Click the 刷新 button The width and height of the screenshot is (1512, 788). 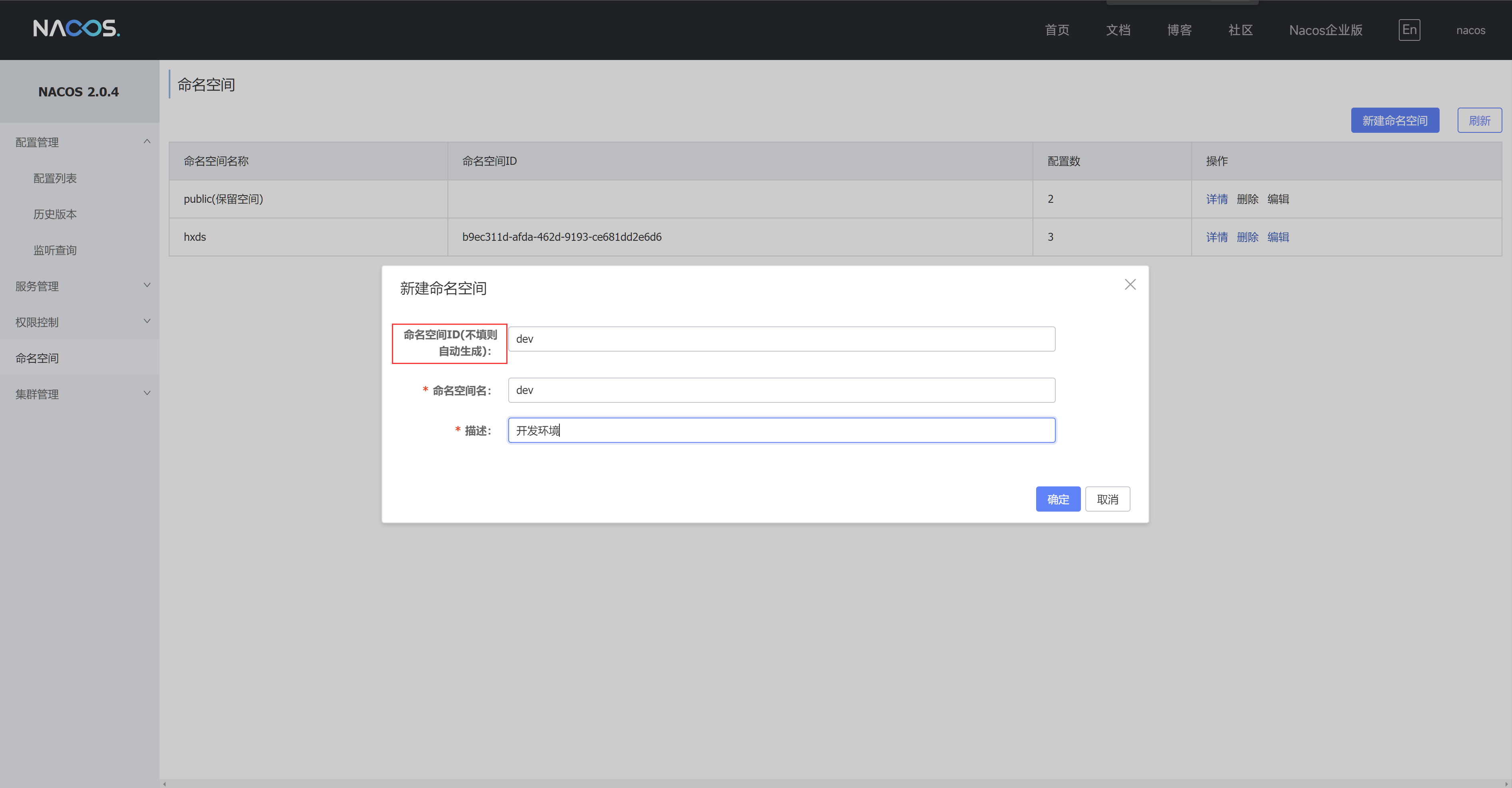tap(1479, 120)
